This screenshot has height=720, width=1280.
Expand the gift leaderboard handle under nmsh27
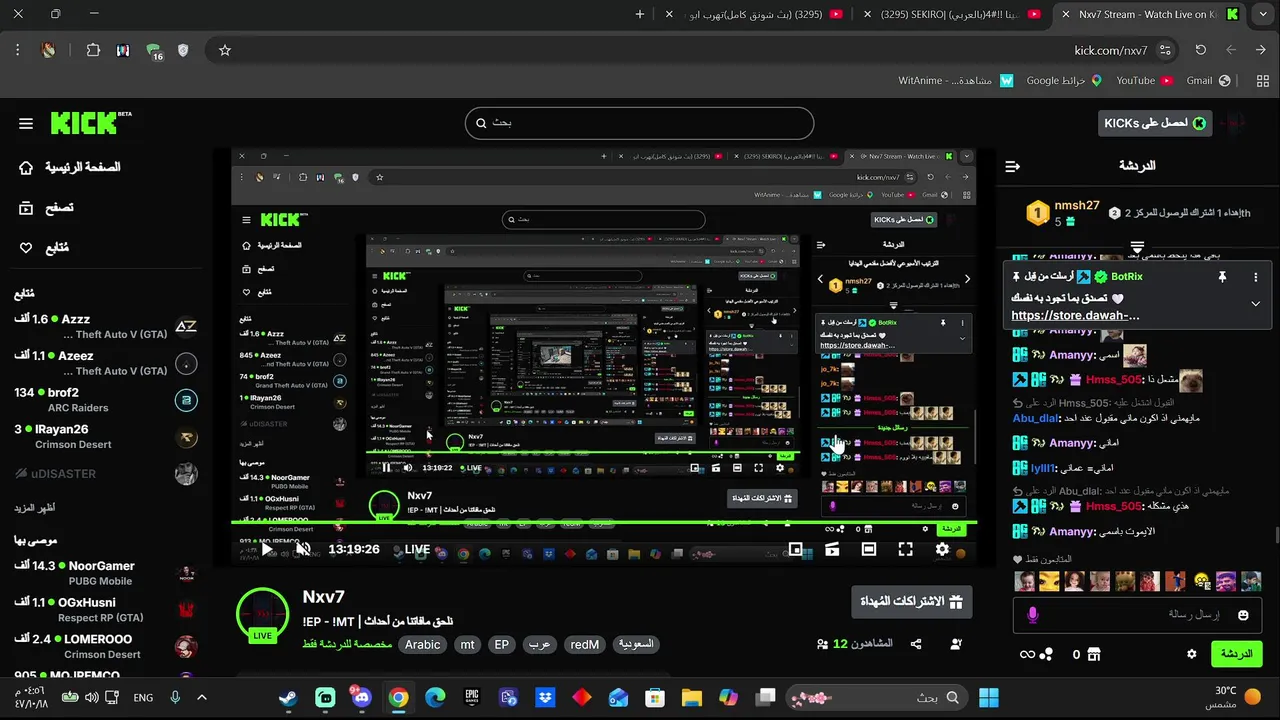[x=1137, y=246]
